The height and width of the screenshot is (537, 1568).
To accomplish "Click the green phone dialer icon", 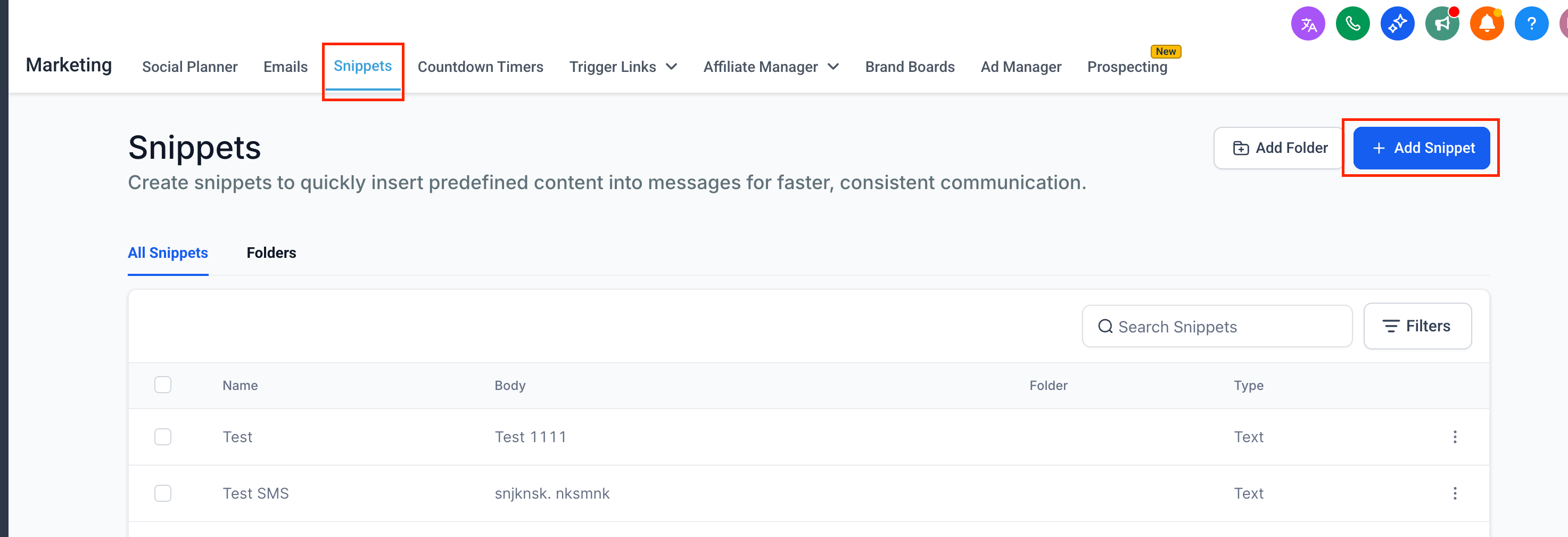I will 1352,25.
